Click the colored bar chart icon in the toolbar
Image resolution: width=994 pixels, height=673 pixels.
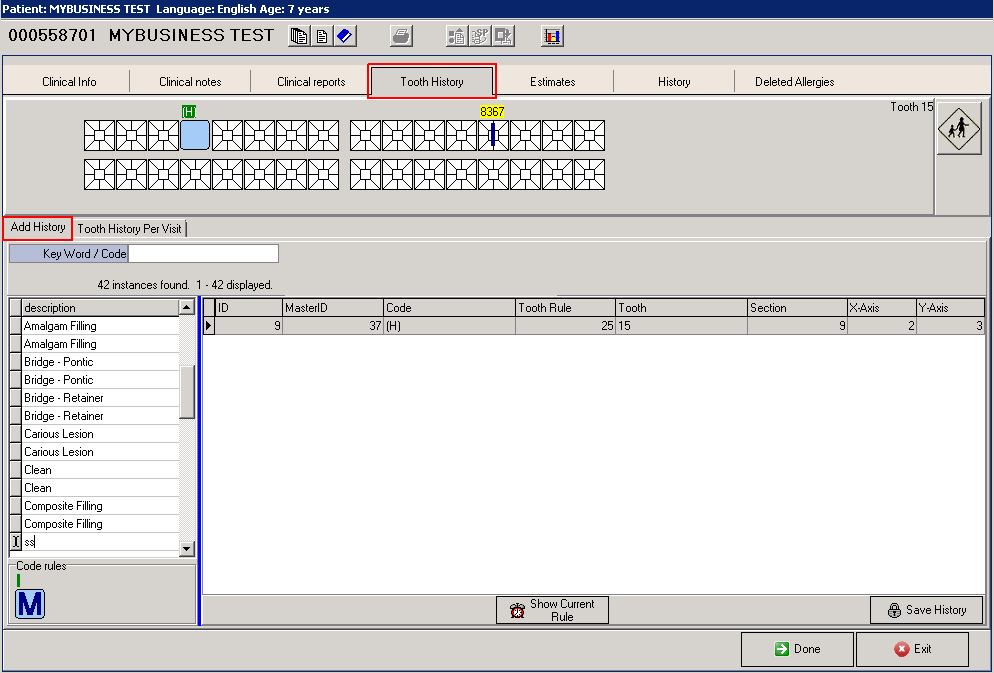(553, 36)
